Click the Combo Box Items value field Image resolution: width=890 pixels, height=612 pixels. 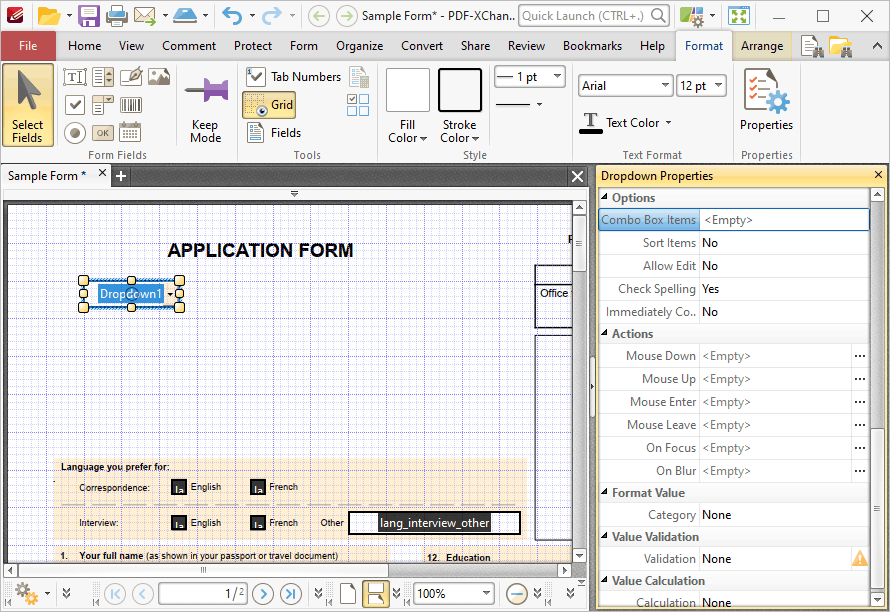coord(784,220)
